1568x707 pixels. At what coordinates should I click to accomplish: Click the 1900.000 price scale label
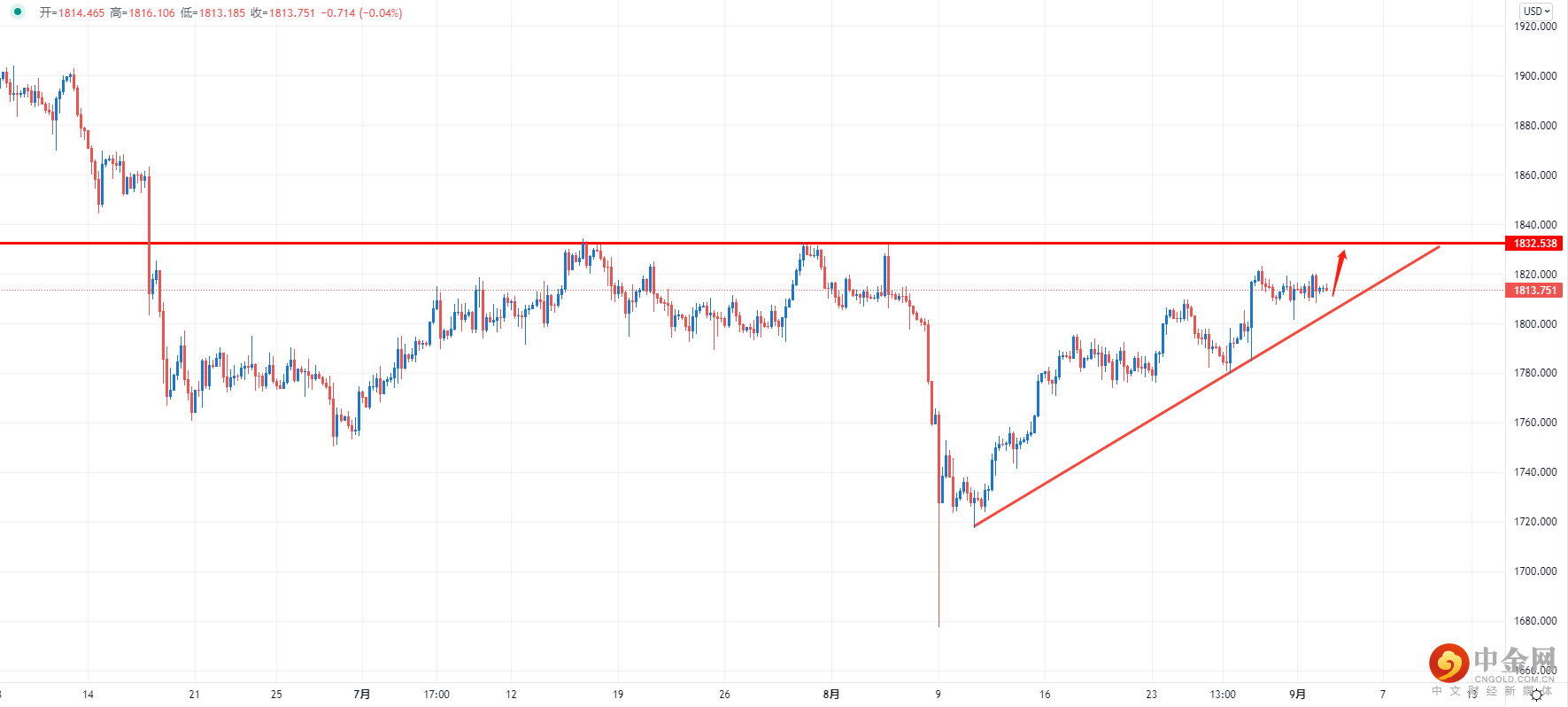1534,76
